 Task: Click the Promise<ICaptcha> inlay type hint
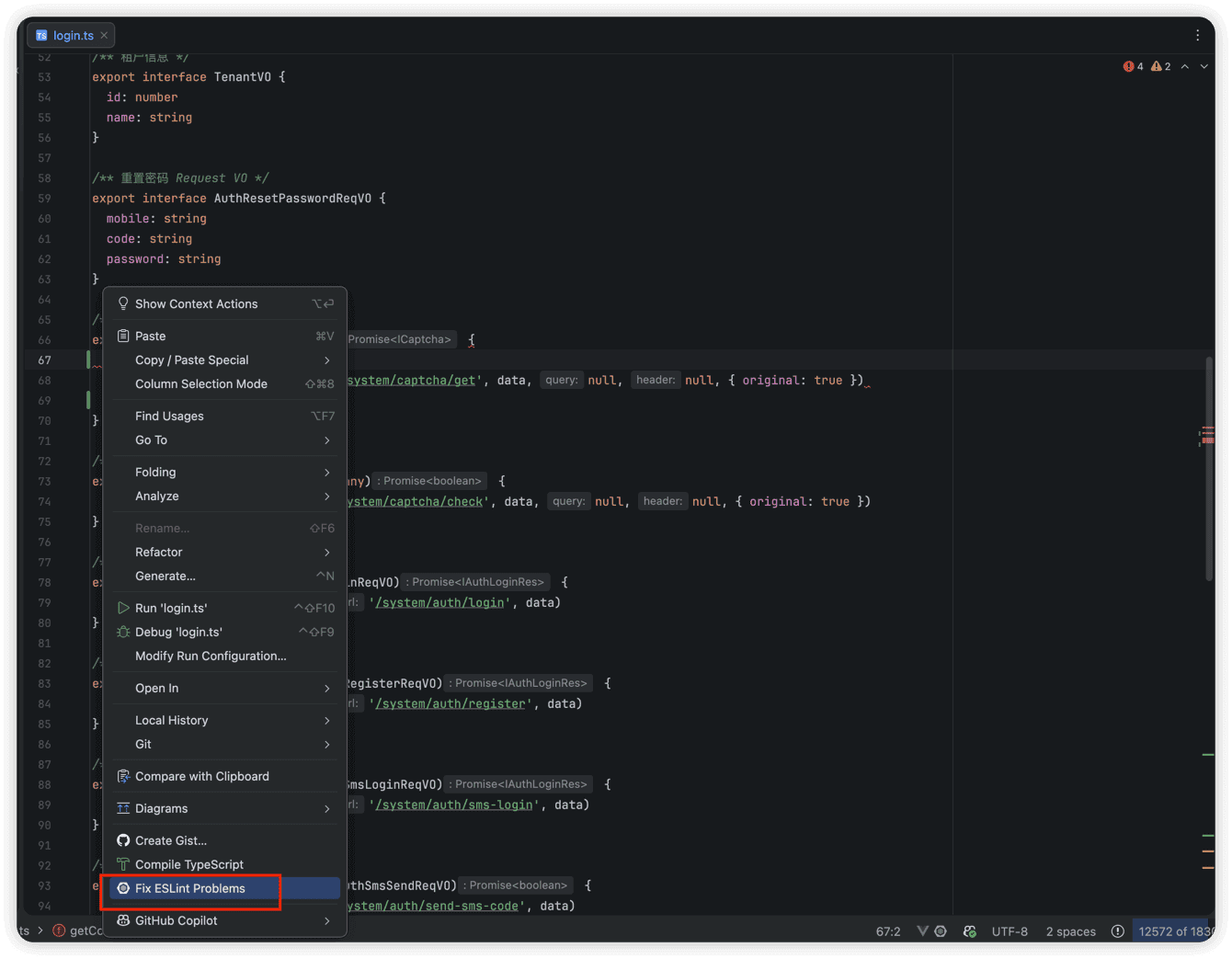(400, 339)
